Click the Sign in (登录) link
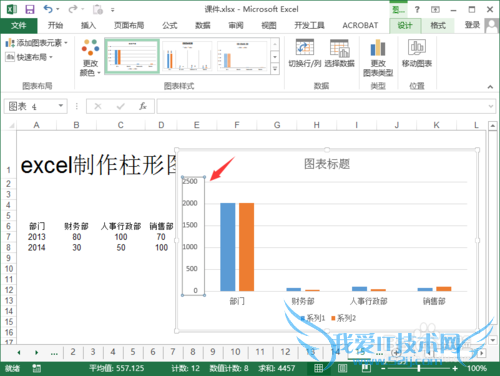This screenshot has height=376, width=500. point(472,25)
